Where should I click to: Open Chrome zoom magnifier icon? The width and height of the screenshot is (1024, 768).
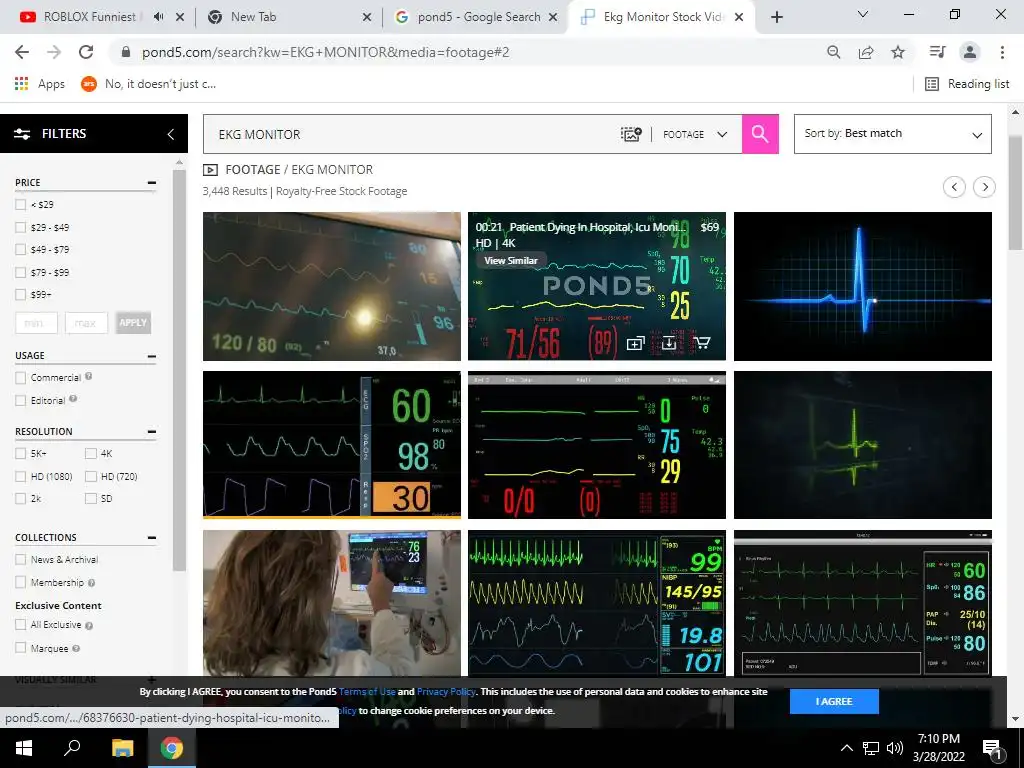[x=833, y=52]
